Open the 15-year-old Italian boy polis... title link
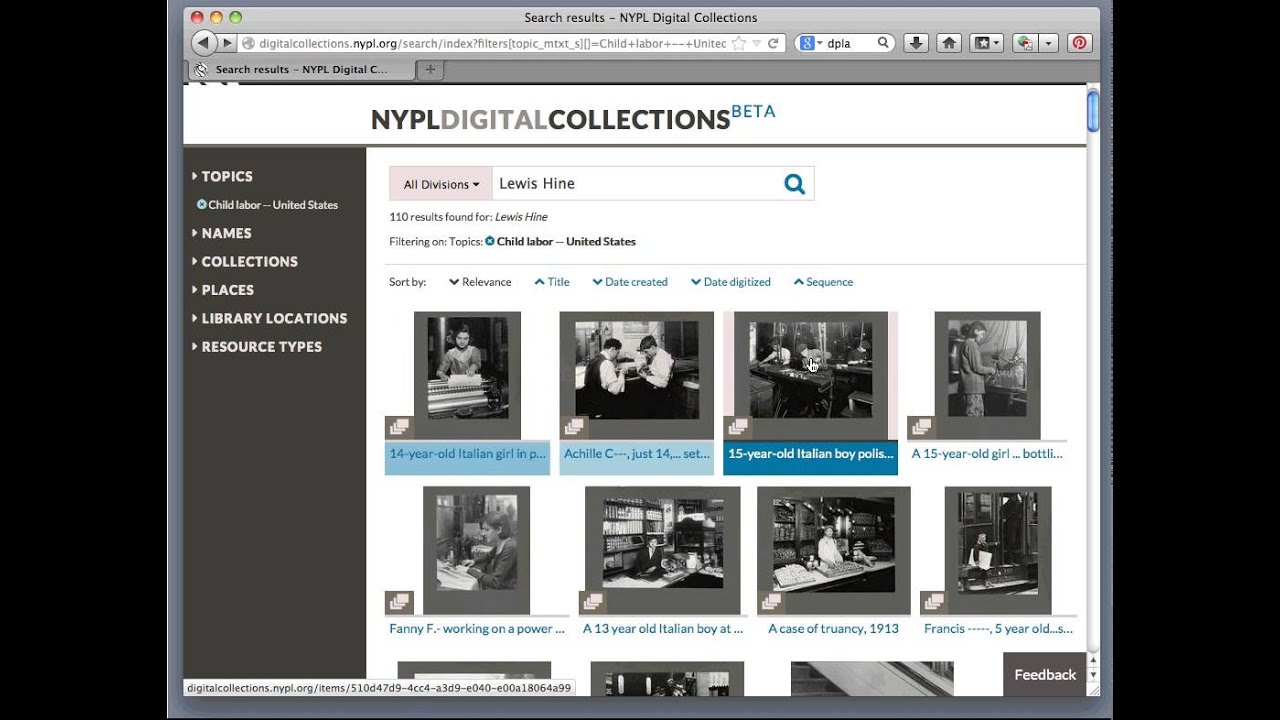This screenshot has width=1280, height=720. (810, 454)
